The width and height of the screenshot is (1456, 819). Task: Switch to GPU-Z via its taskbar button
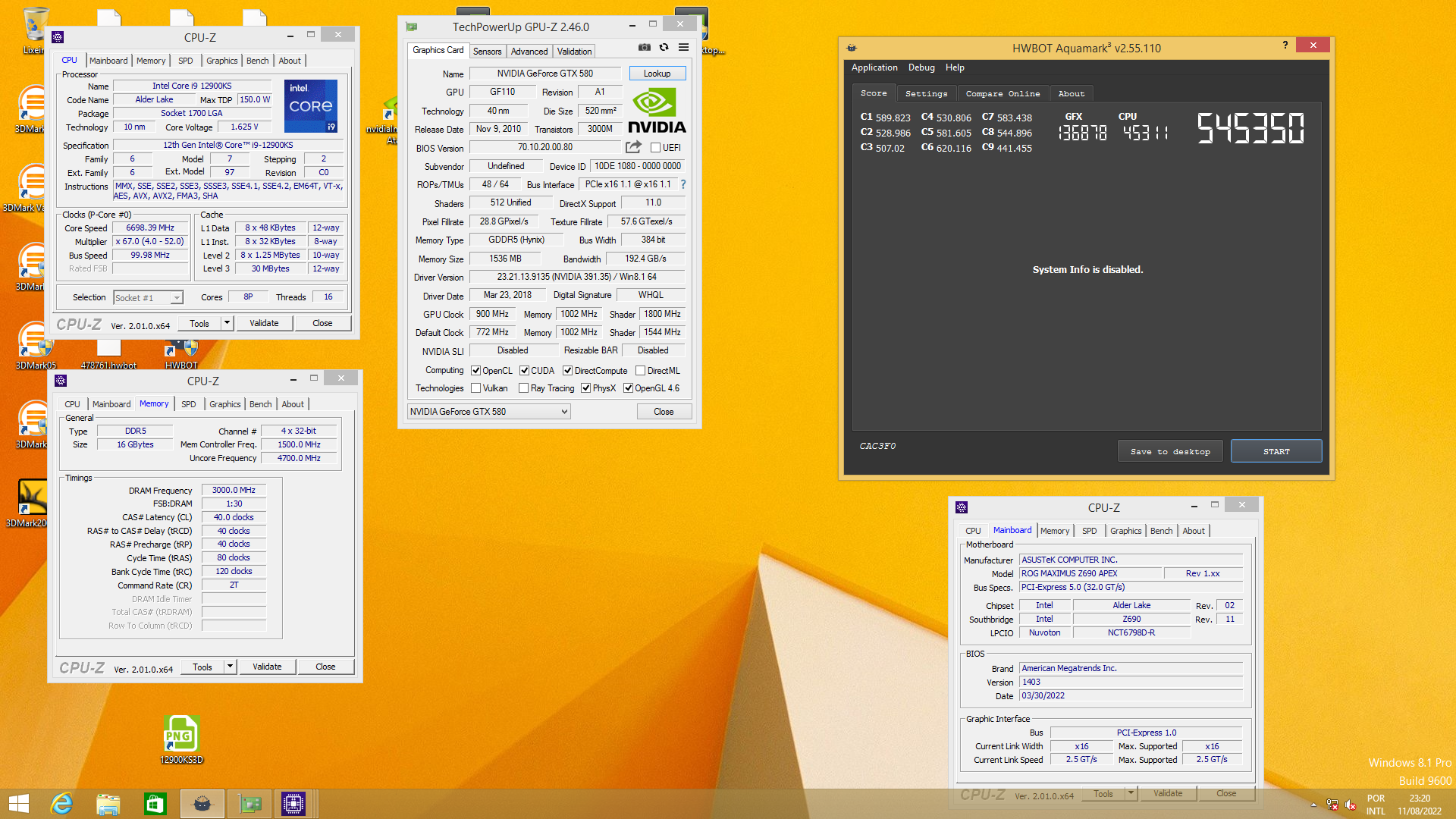click(249, 804)
